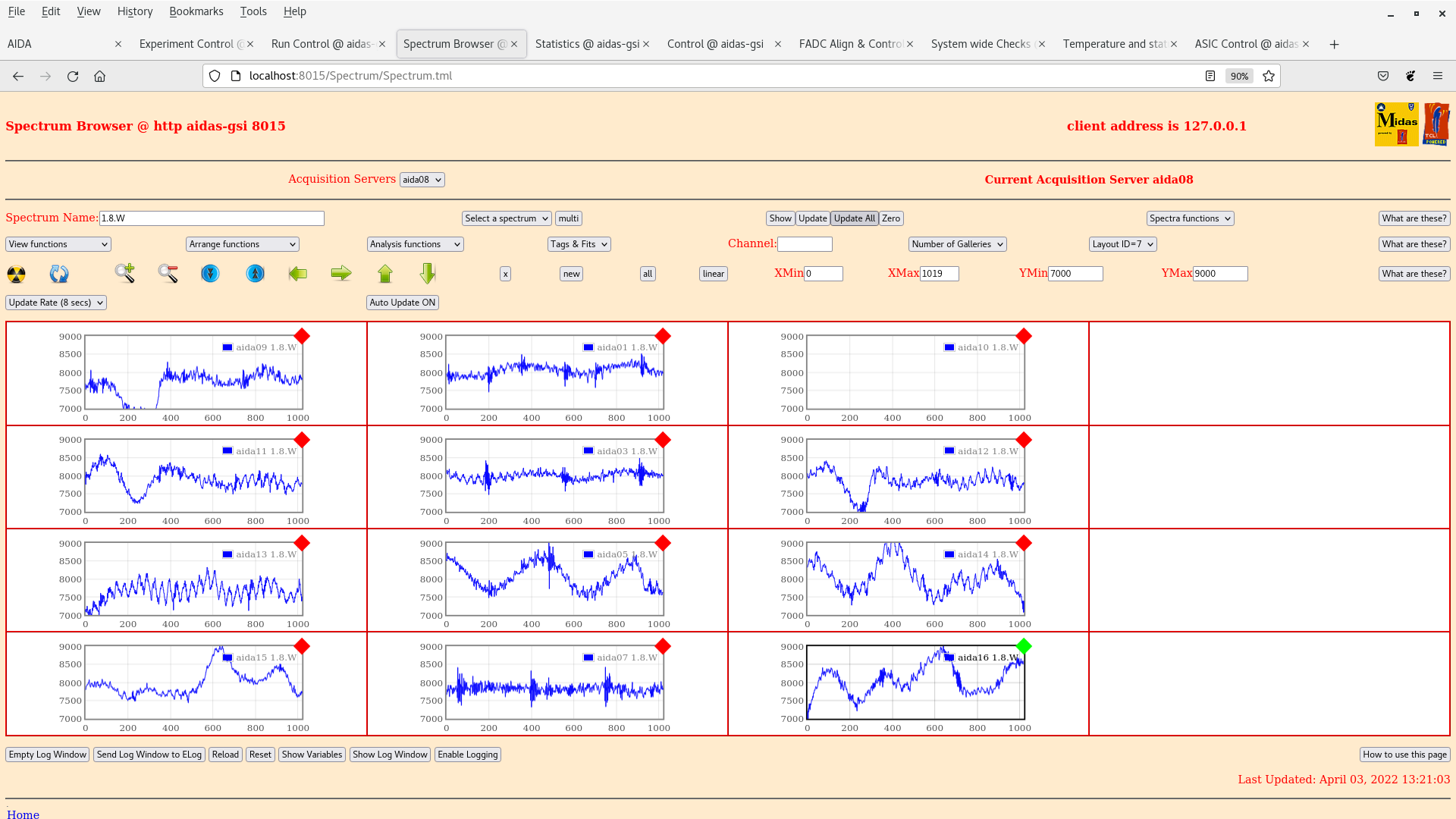Click red diamond marker on aida11 spectrum
The height and width of the screenshot is (819, 1456).
(x=302, y=440)
